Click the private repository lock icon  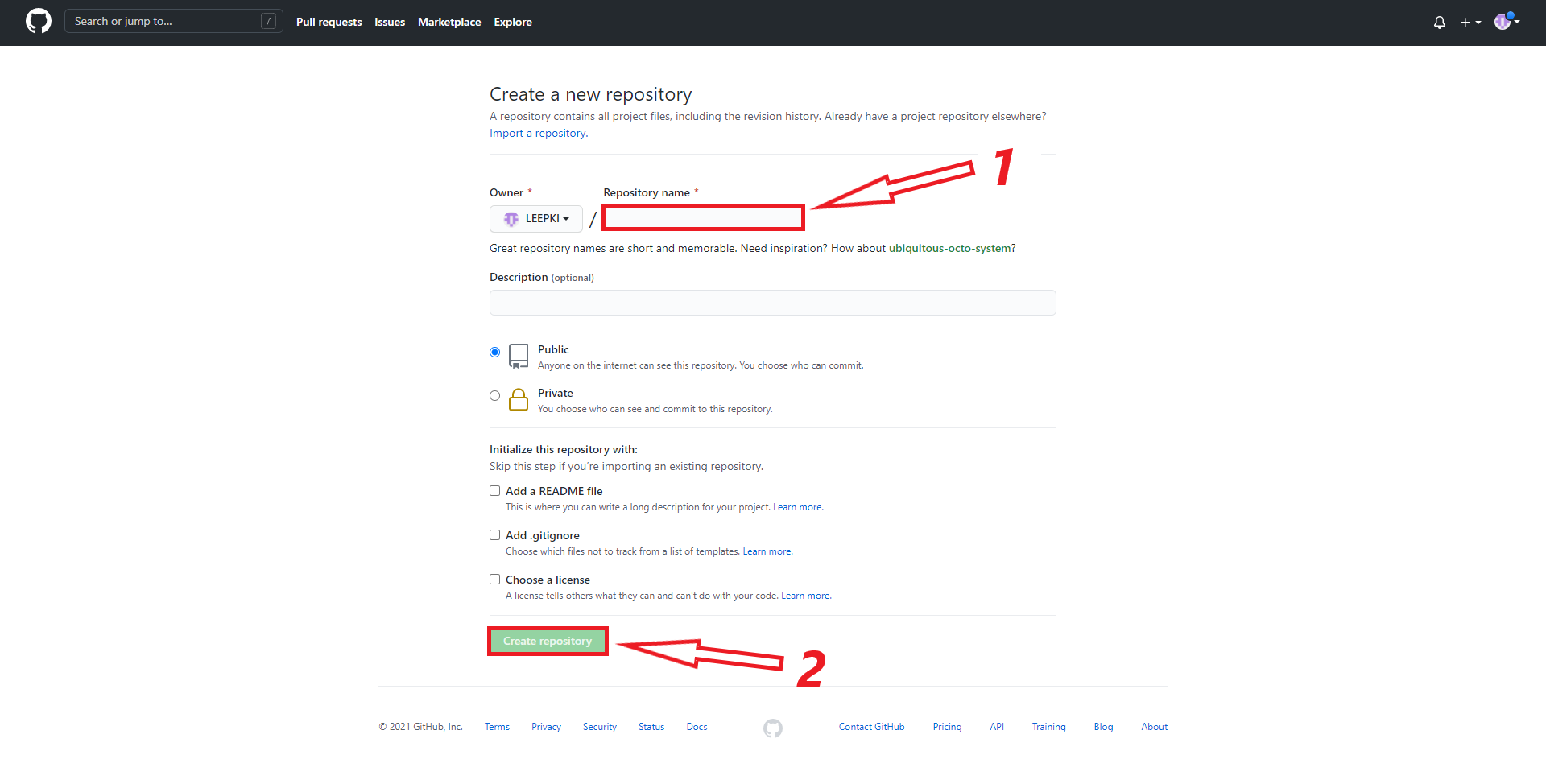tap(519, 399)
